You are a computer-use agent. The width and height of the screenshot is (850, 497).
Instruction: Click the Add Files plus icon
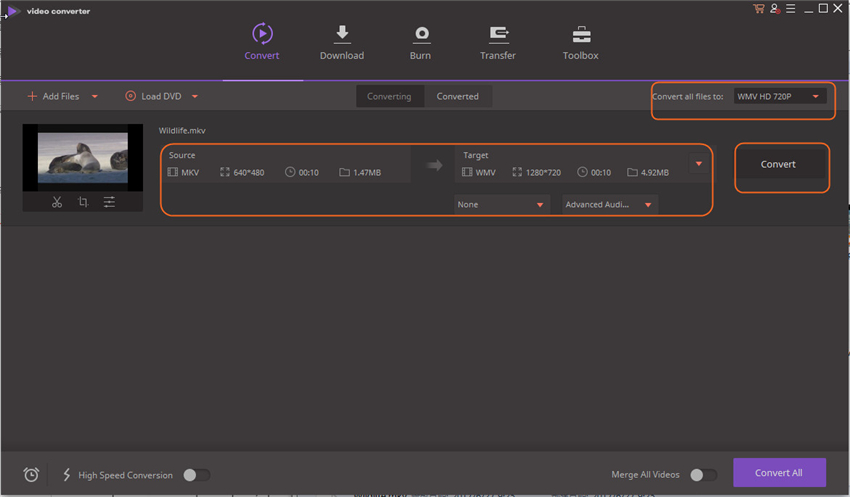point(32,96)
